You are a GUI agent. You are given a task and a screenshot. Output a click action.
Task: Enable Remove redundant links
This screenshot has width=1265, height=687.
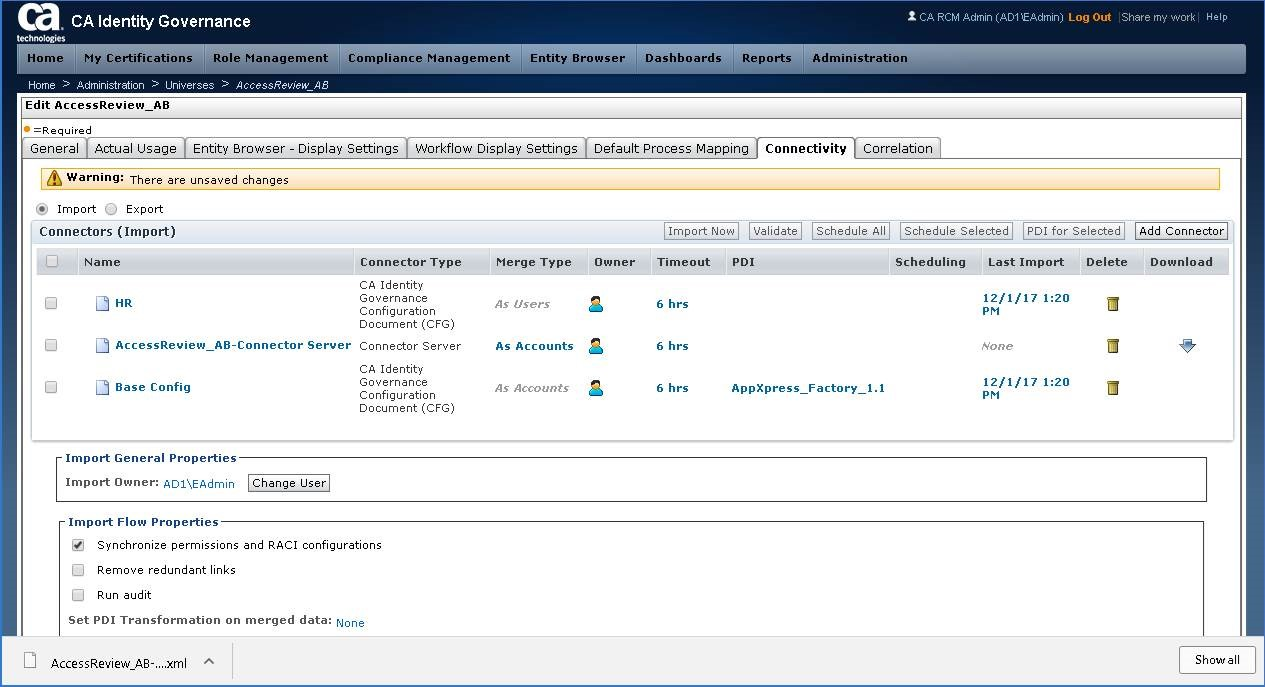pos(78,570)
